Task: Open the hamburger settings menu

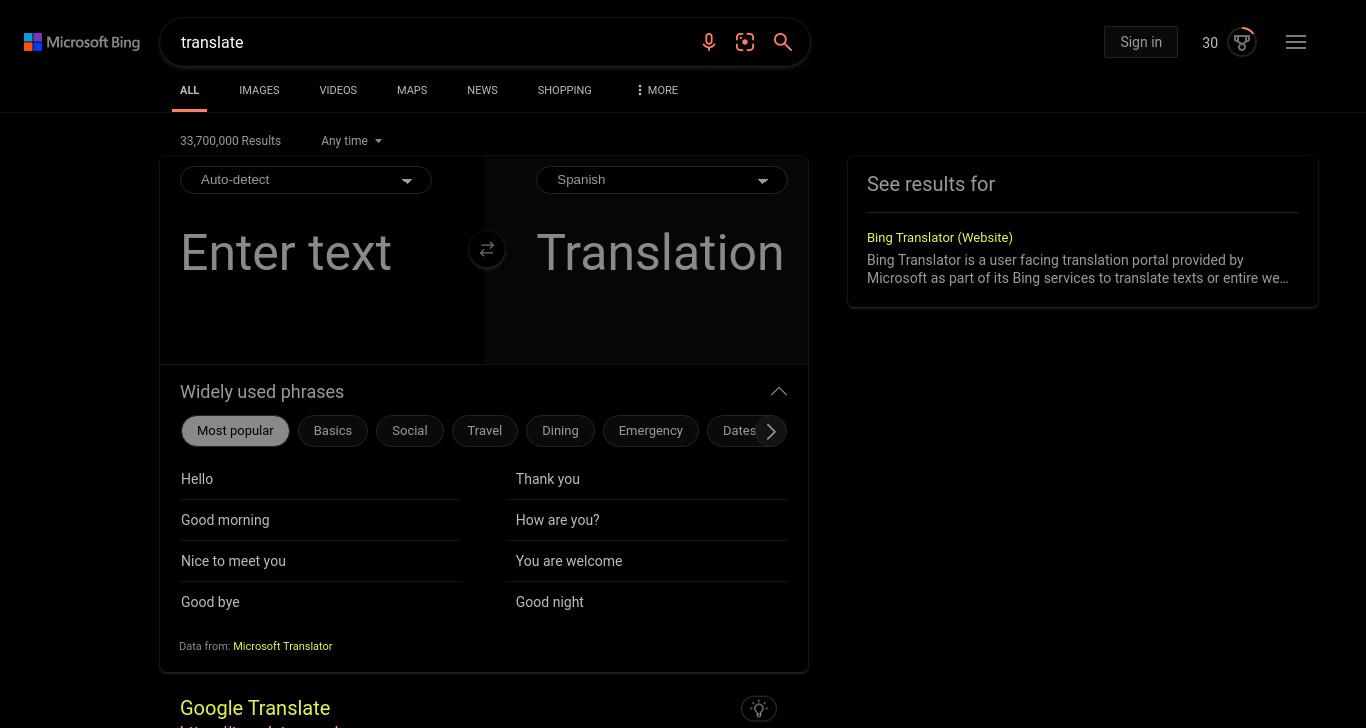Action: [1296, 42]
